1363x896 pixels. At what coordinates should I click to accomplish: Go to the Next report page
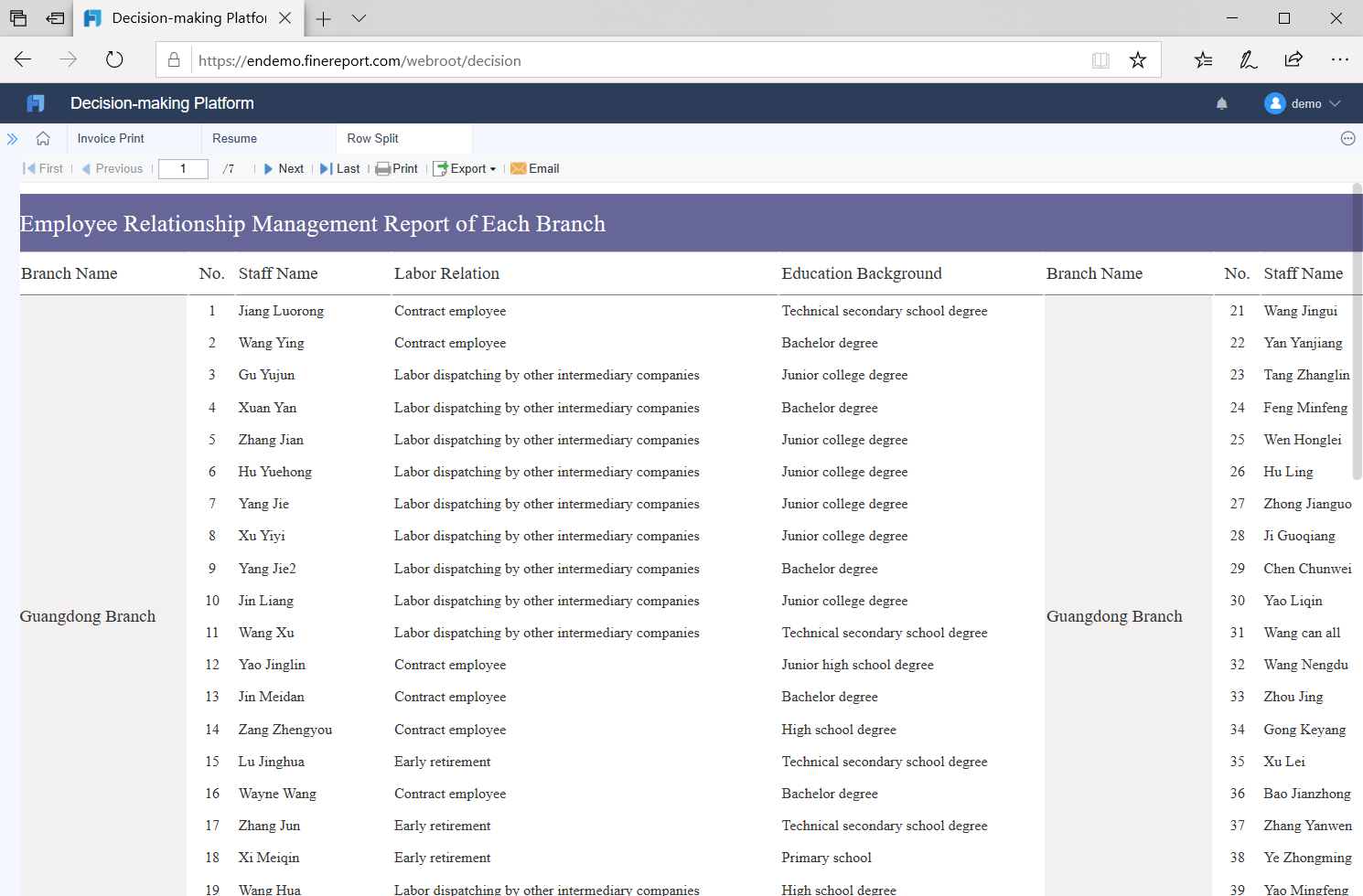pos(284,169)
